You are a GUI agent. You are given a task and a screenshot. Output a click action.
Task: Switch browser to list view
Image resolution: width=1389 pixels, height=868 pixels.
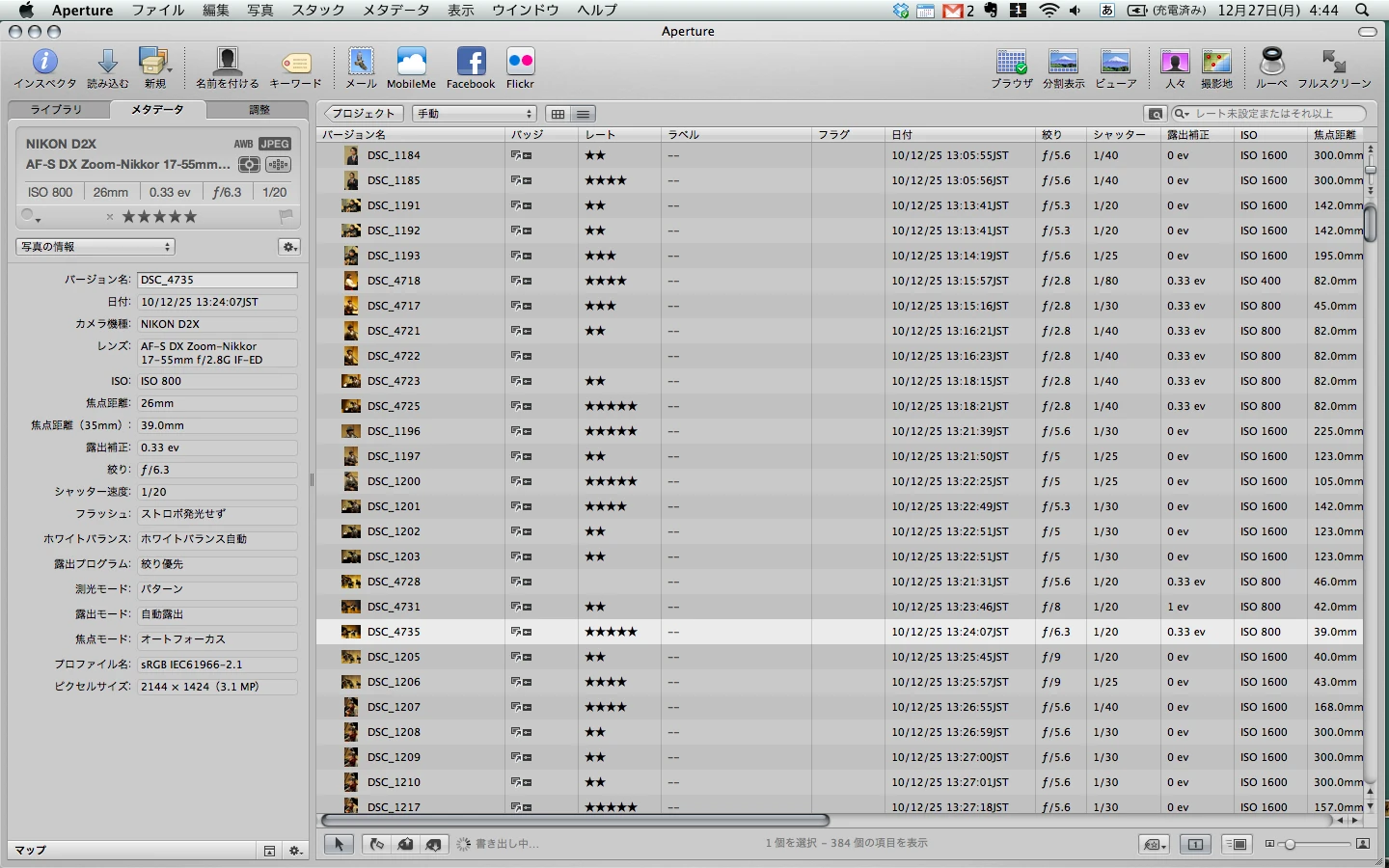[583, 114]
